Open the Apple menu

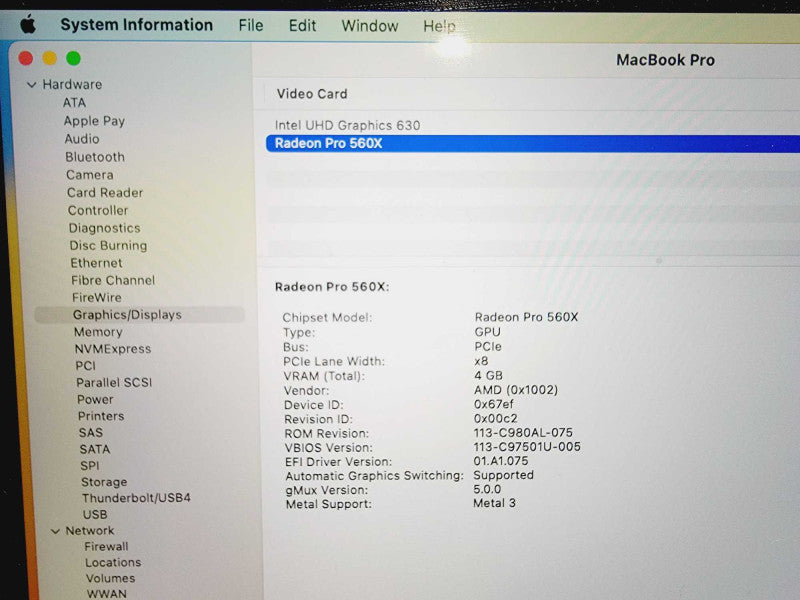coord(28,24)
